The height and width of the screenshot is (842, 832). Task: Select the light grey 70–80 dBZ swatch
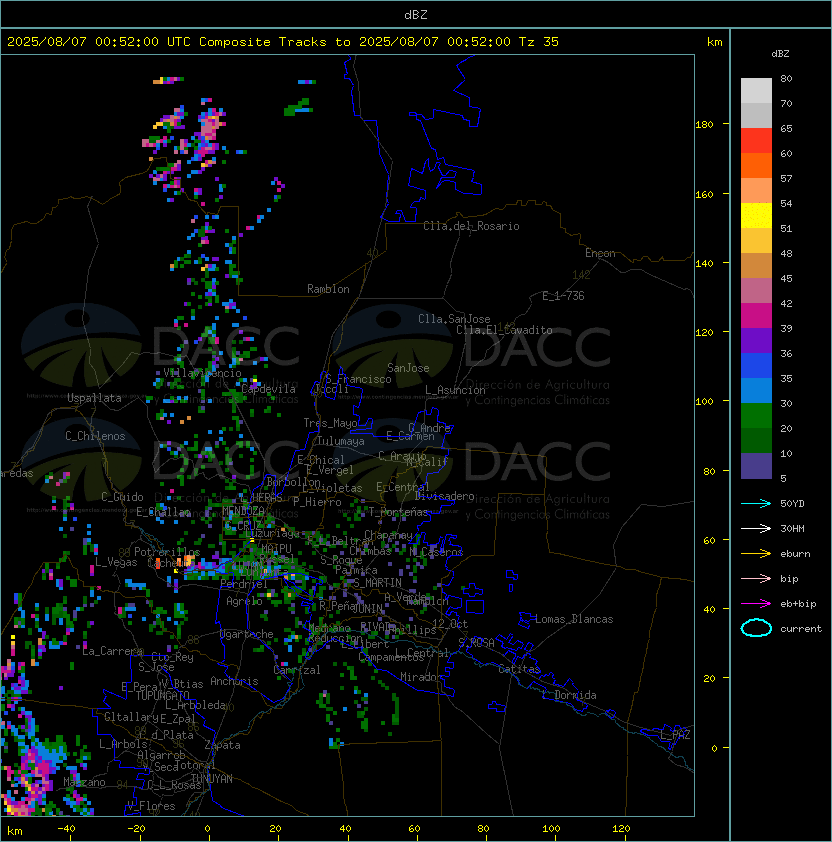tap(756, 90)
